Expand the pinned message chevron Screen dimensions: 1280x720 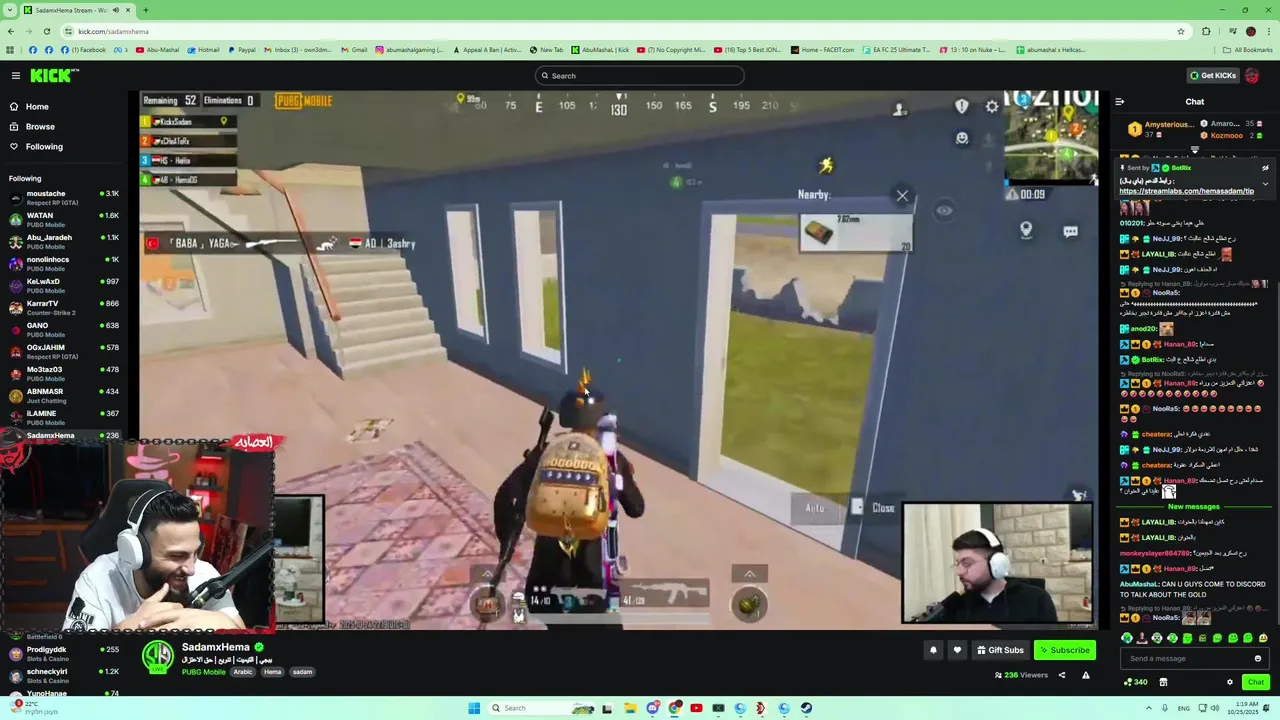pos(1265,184)
